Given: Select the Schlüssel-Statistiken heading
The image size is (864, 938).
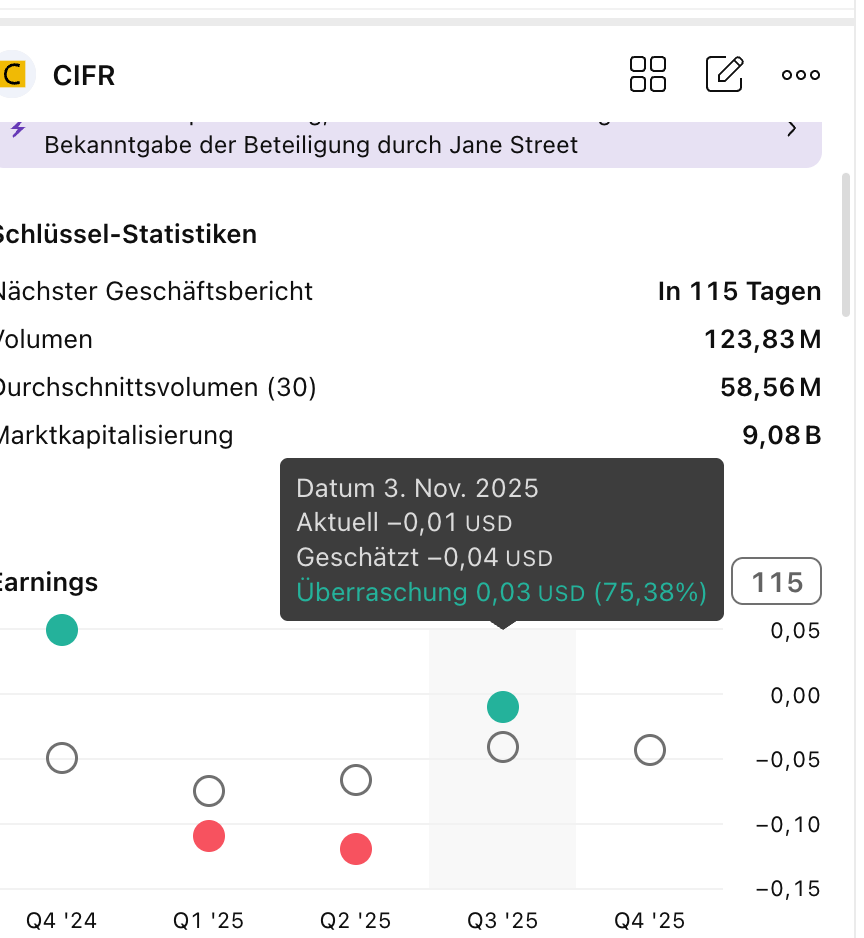Looking at the screenshot, I should click(126, 234).
